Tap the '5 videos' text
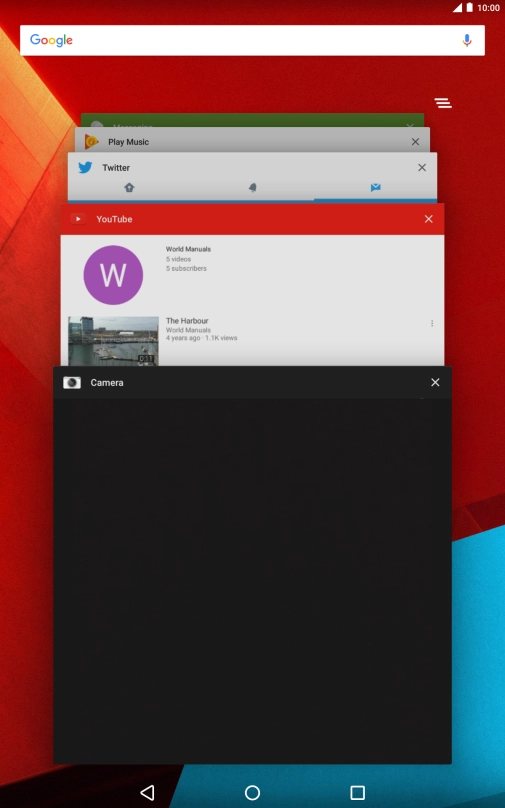 click(x=178, y=259)
